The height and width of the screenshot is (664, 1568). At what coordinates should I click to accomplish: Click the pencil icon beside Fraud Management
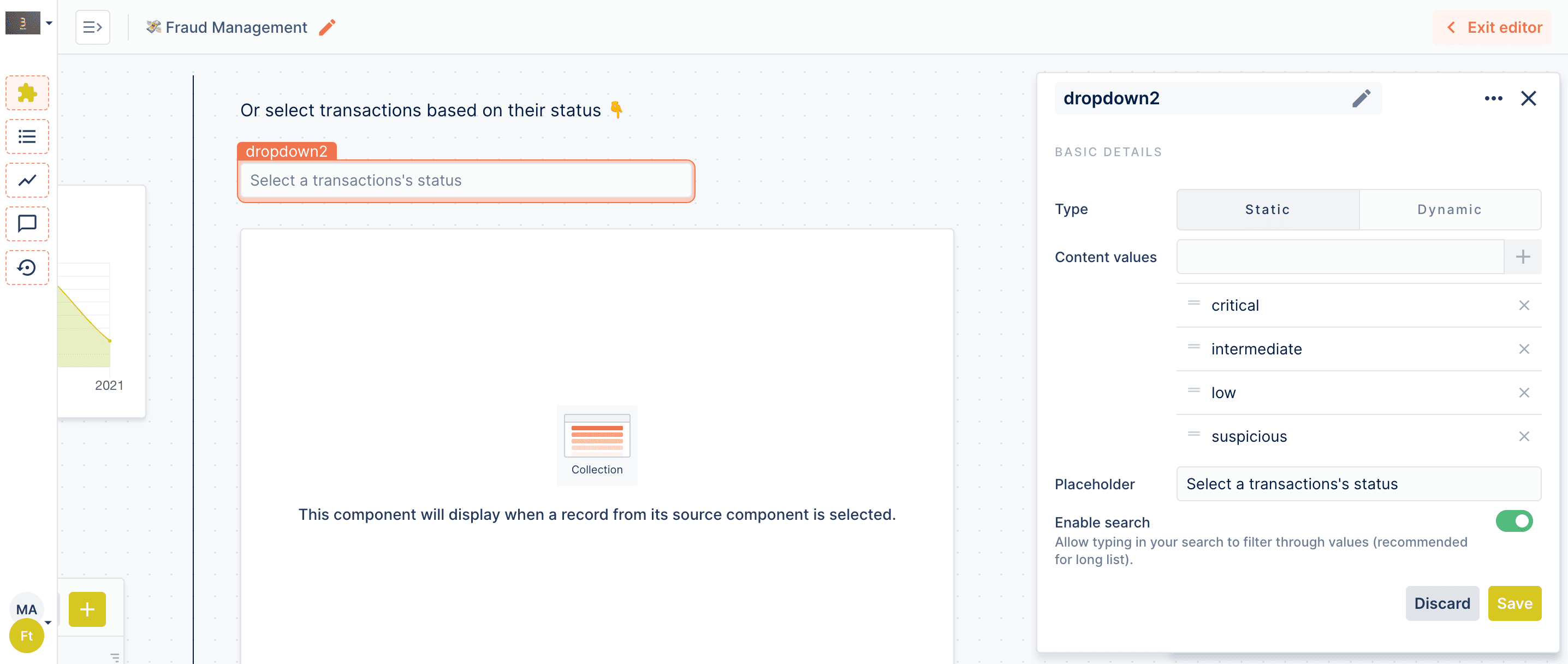pyautogui.click(x=327, y=27)
